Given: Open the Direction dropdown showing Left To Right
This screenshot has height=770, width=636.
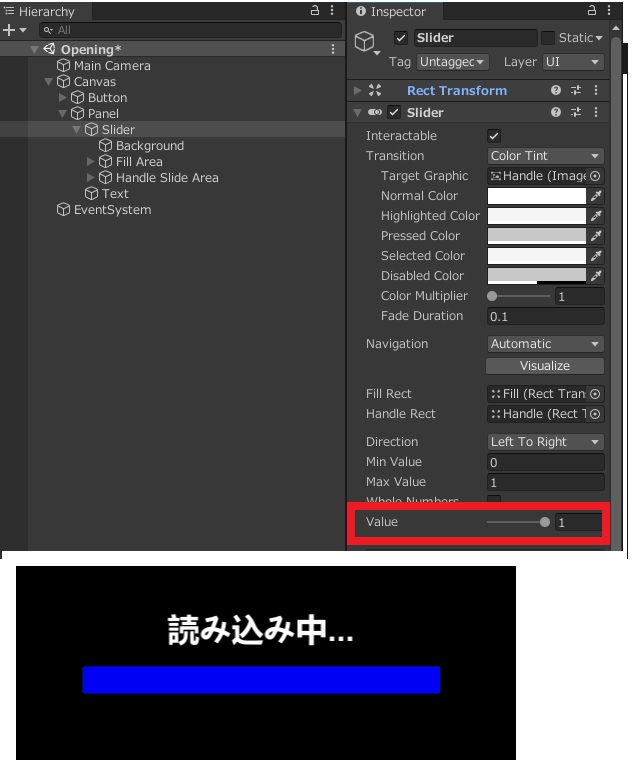Looking at the screenshot, I should 546,441.
